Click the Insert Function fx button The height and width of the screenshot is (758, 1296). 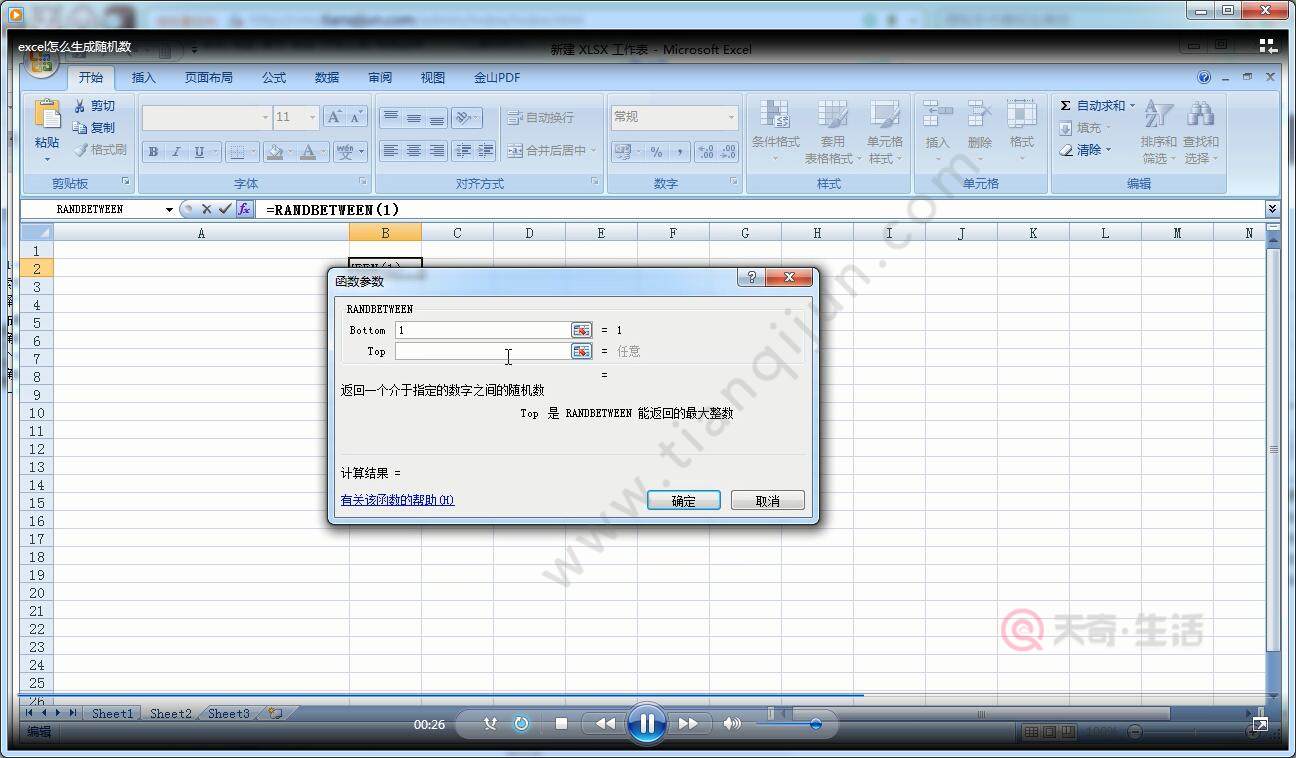(x=244, y=209)
